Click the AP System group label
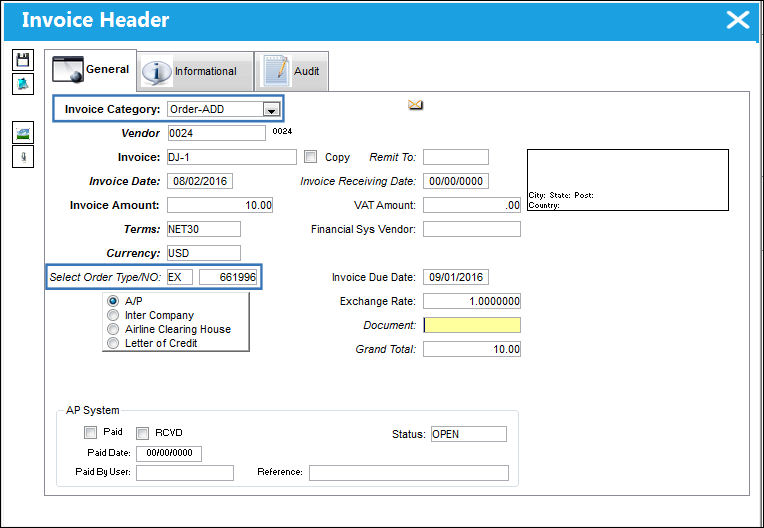This screenshot has width=764, height=528. pos(93,410)
